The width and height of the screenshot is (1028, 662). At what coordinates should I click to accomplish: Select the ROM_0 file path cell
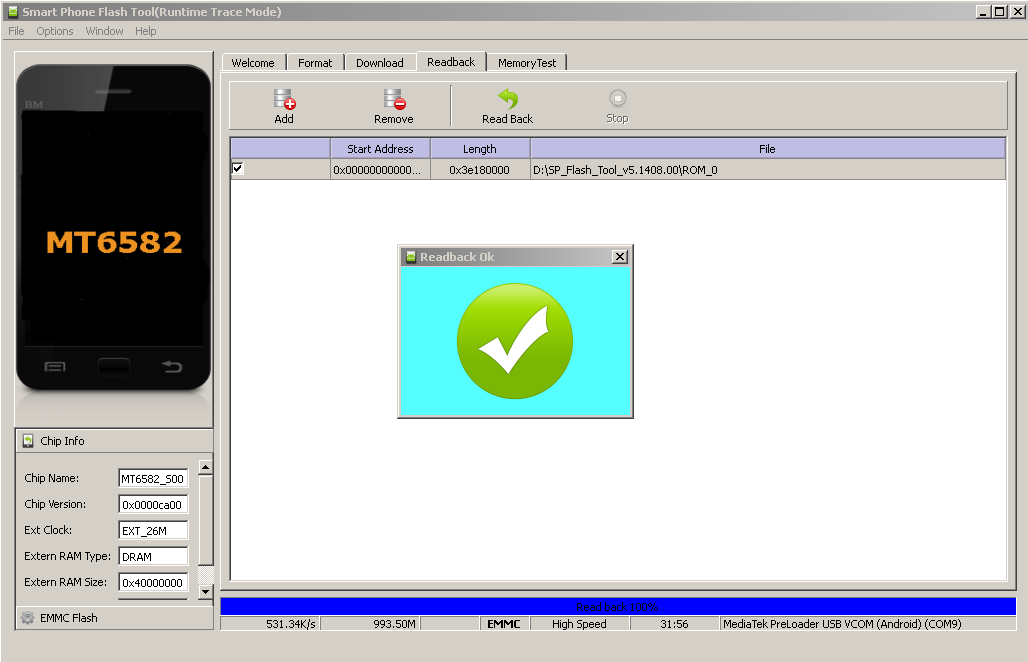[767, 170]
